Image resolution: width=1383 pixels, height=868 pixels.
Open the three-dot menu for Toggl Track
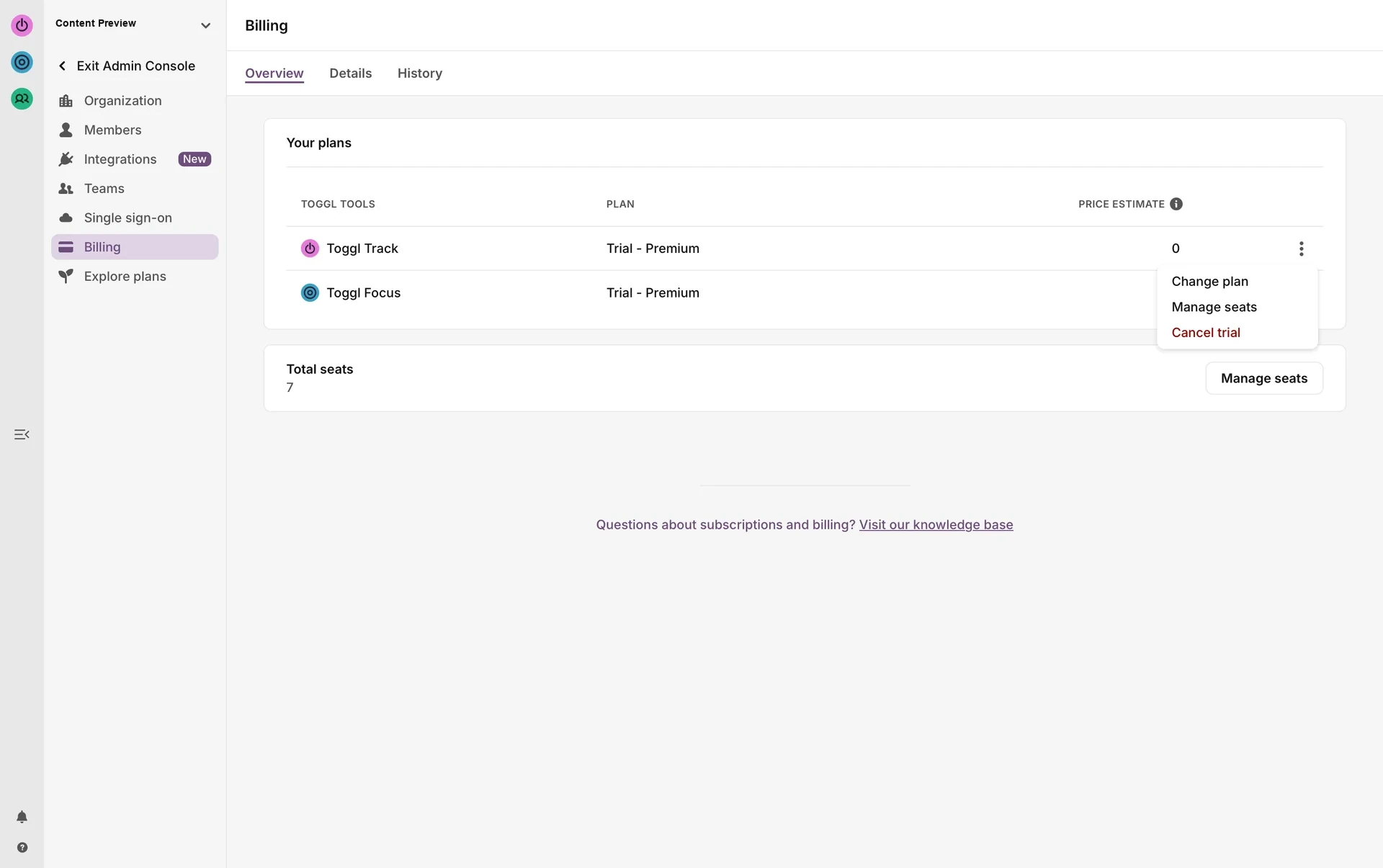pyautogui.click(x=1301, y=249)
